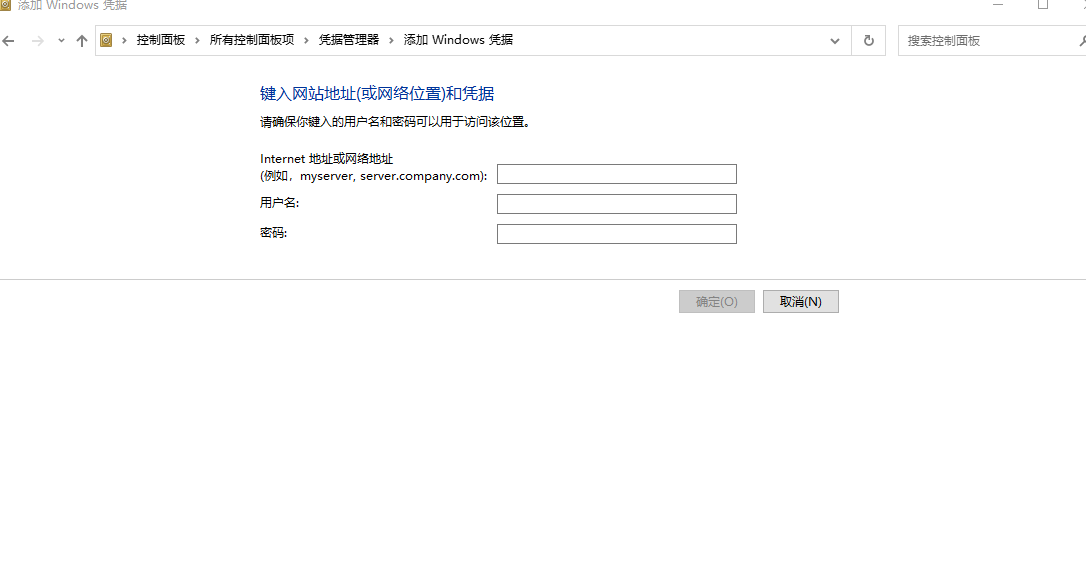Screen dimensions: 1086x586
Task: Expand chevron after 凭据管理器
Action: click(x=391, y=40)
